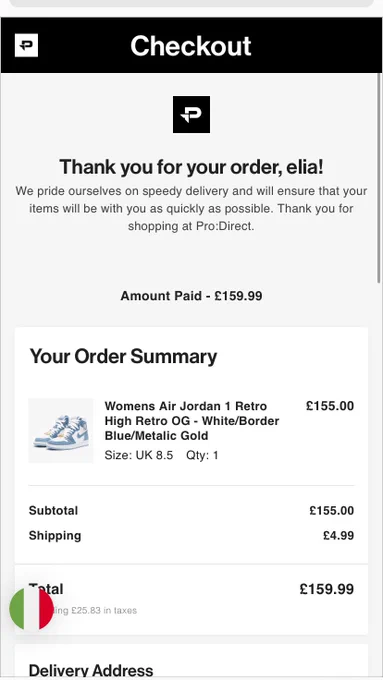
Task: Click the Delivery Address heading
Action: pos(91,670)
